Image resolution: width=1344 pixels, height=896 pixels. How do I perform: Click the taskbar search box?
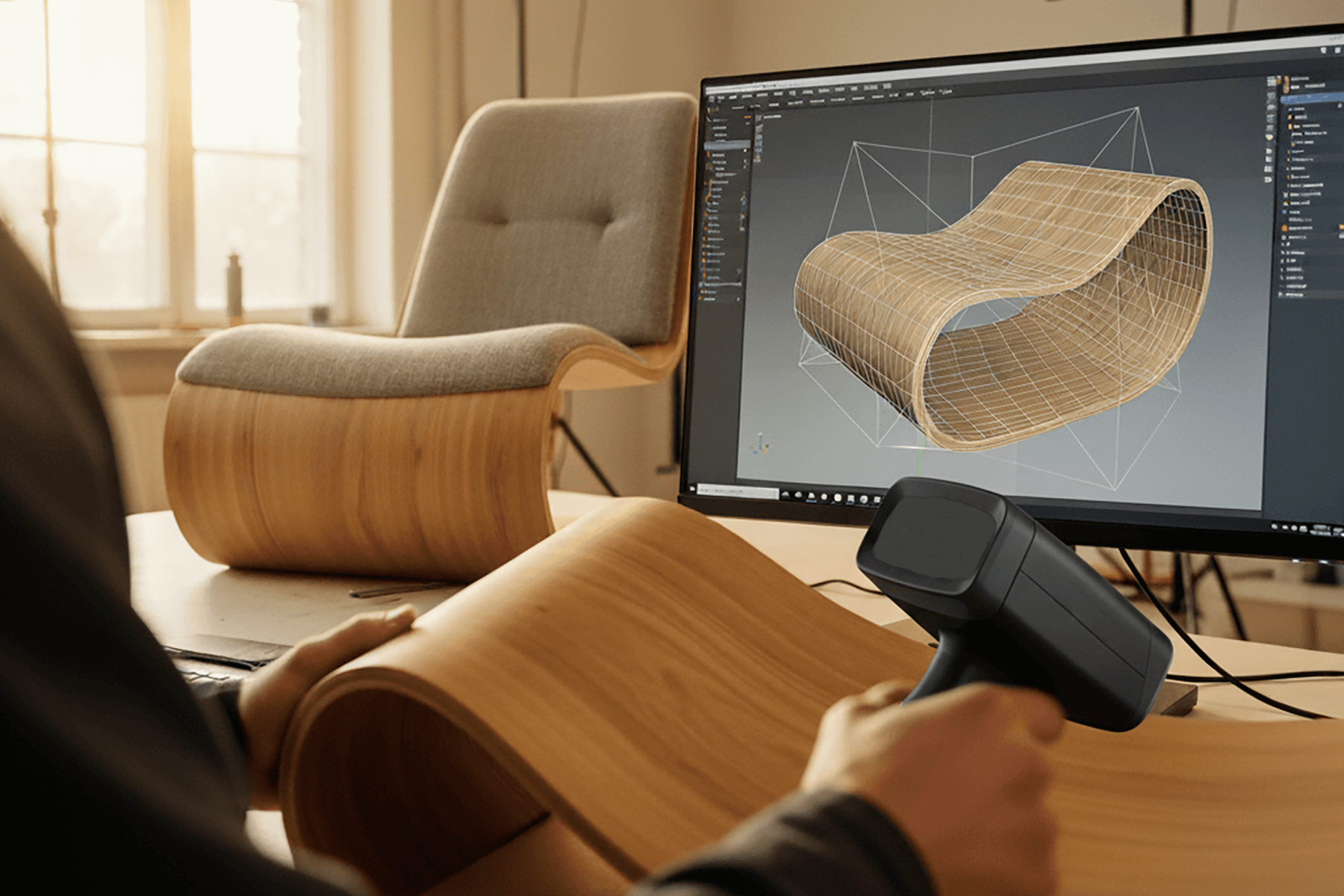tap(738, 492)
